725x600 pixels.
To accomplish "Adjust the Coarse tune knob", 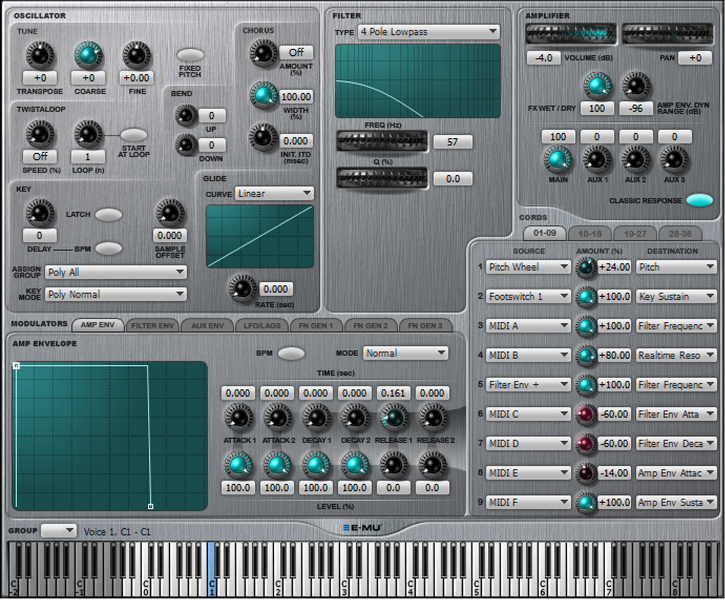I will coord(88,55).
